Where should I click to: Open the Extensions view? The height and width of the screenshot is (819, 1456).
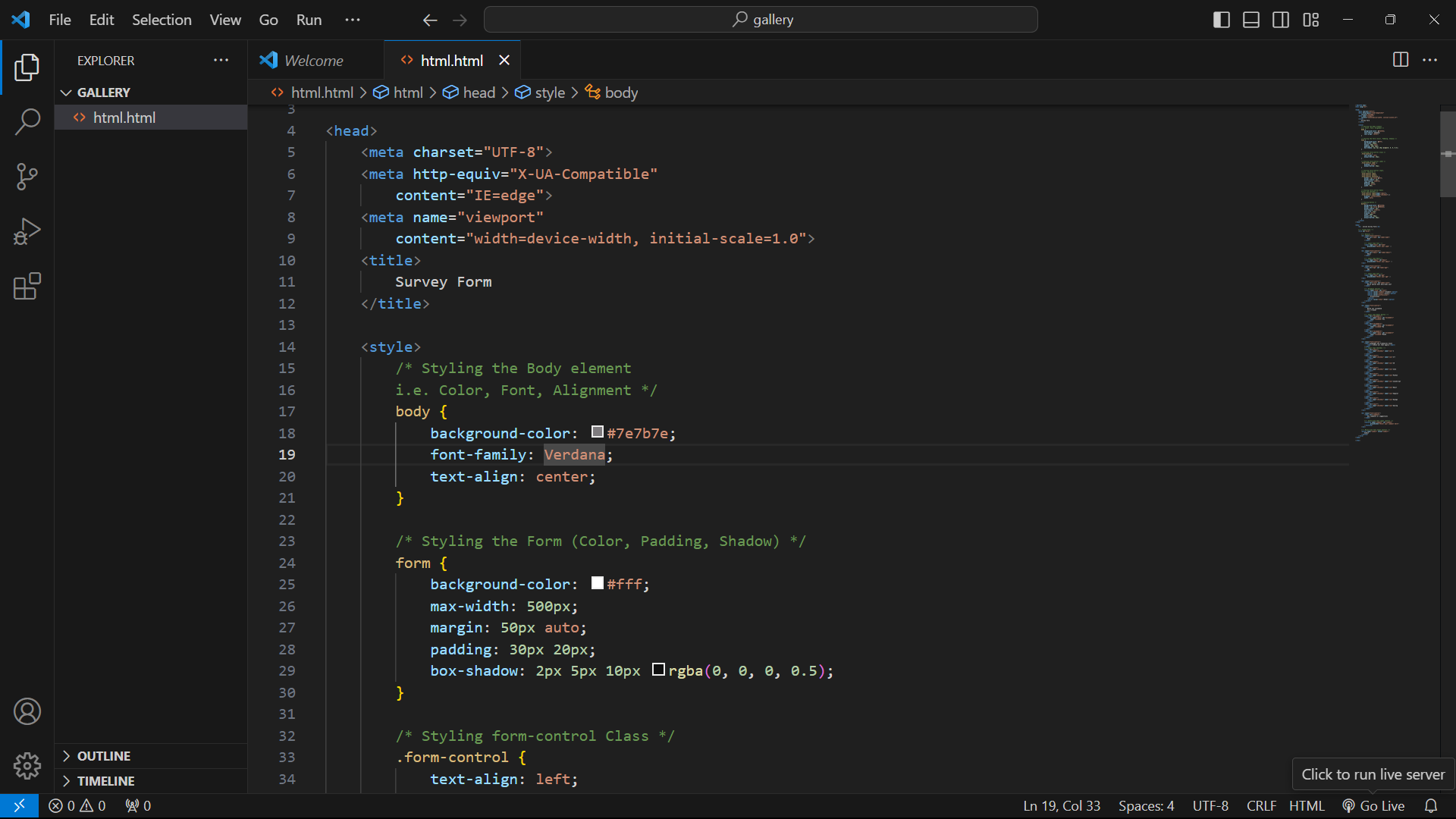(27, 287)
